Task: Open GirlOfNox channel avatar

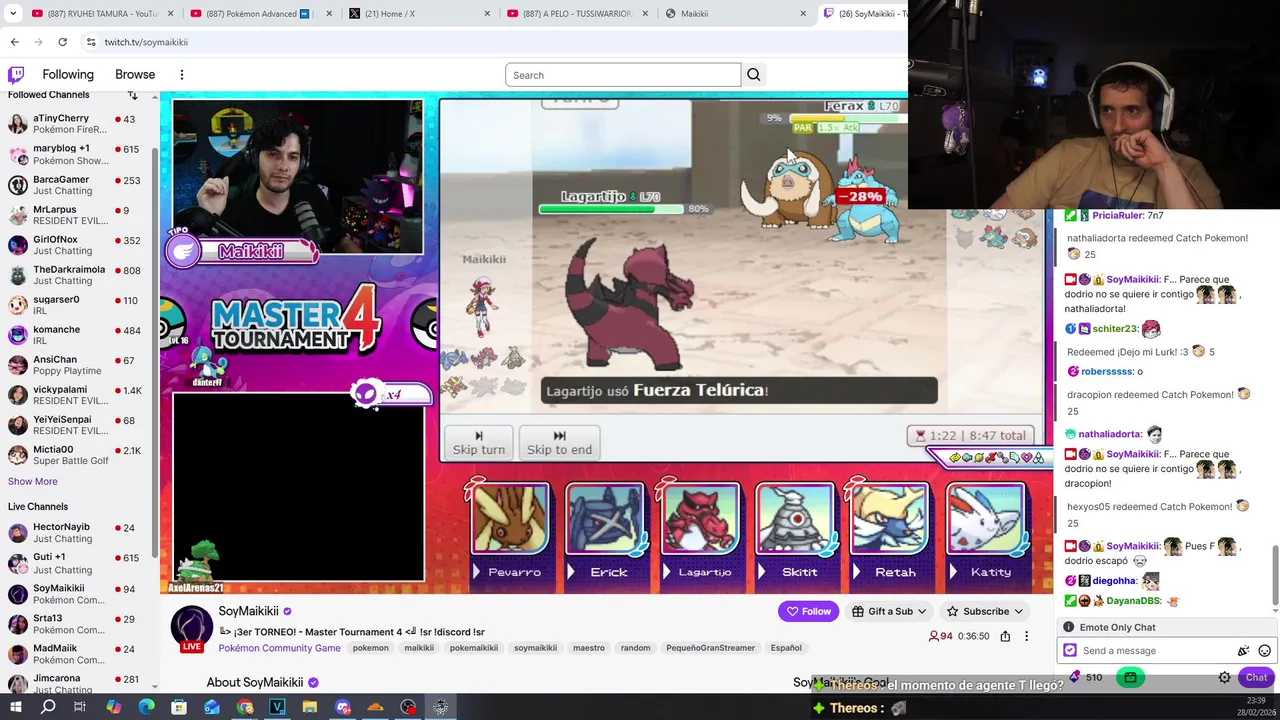Action: pyautogui.click(x=18, y=245)
